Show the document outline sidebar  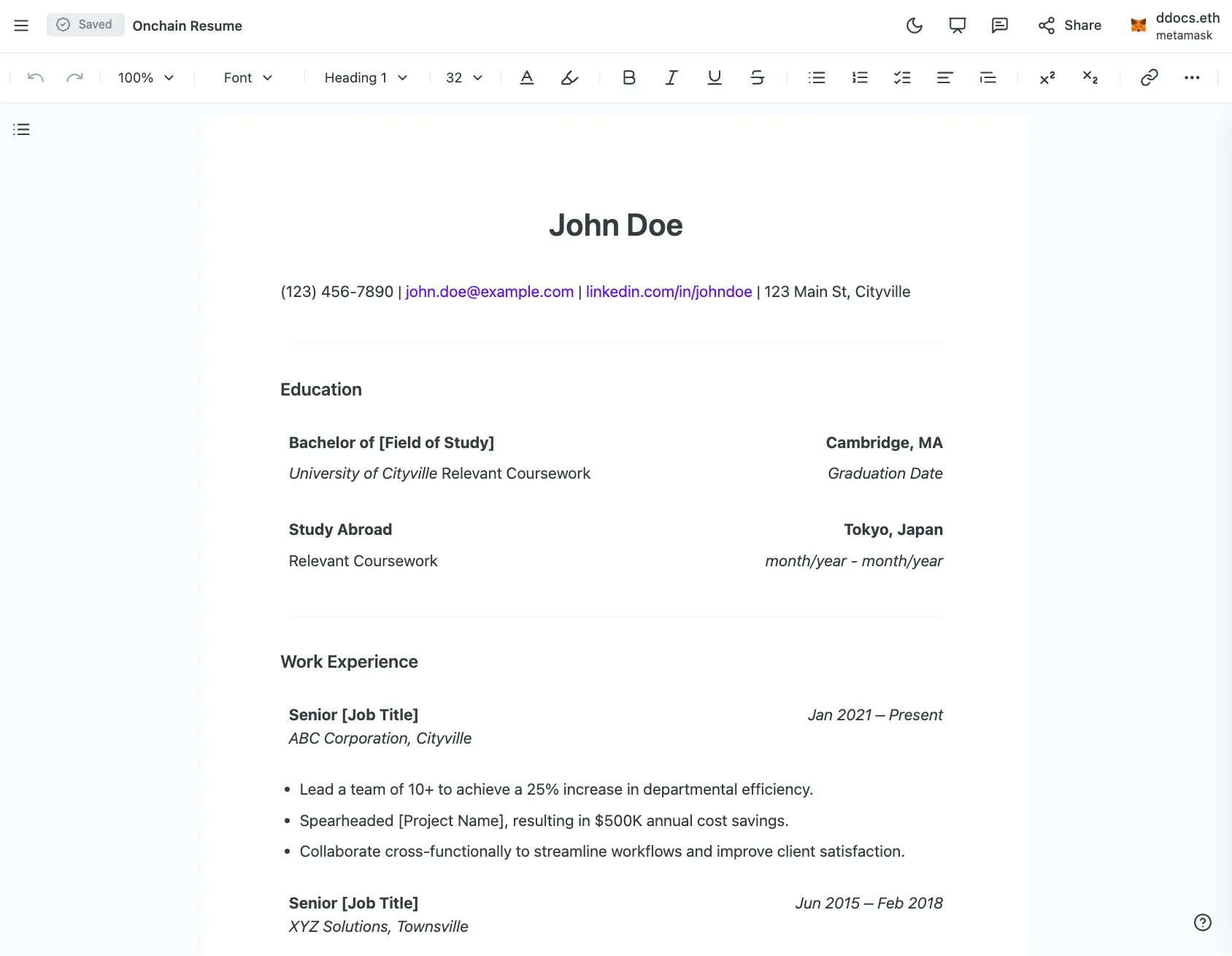tap(21, 129)
